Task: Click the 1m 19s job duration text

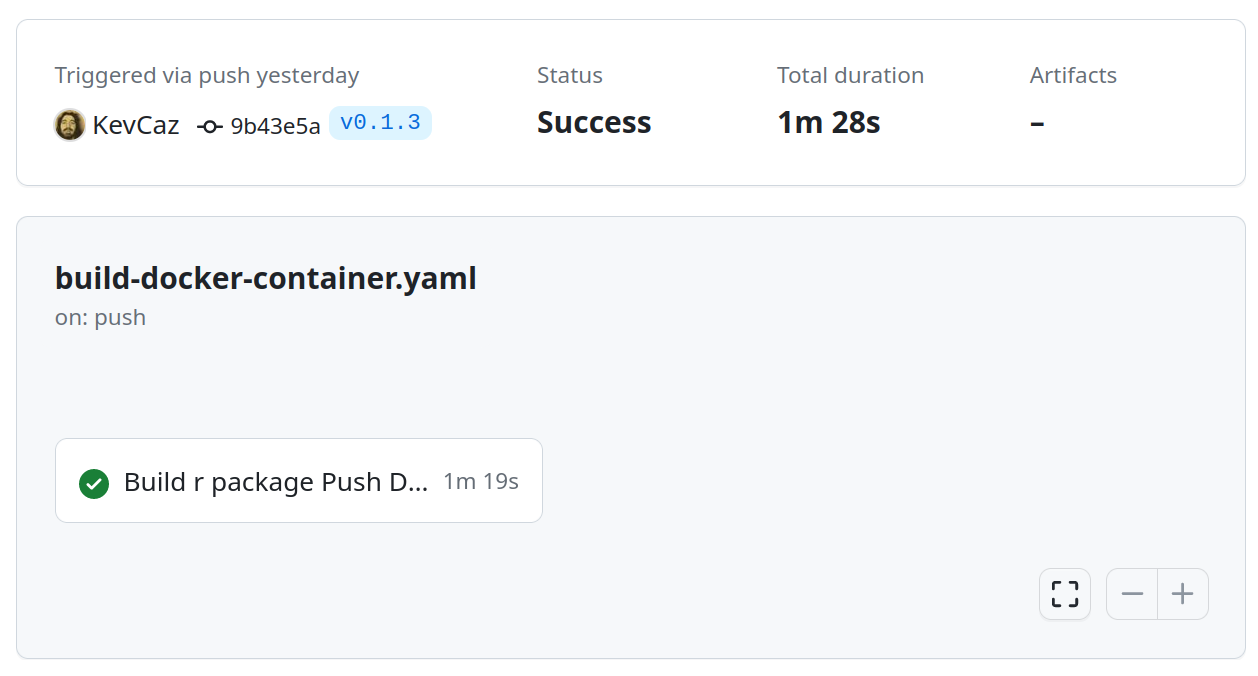Action: point(481,481)
